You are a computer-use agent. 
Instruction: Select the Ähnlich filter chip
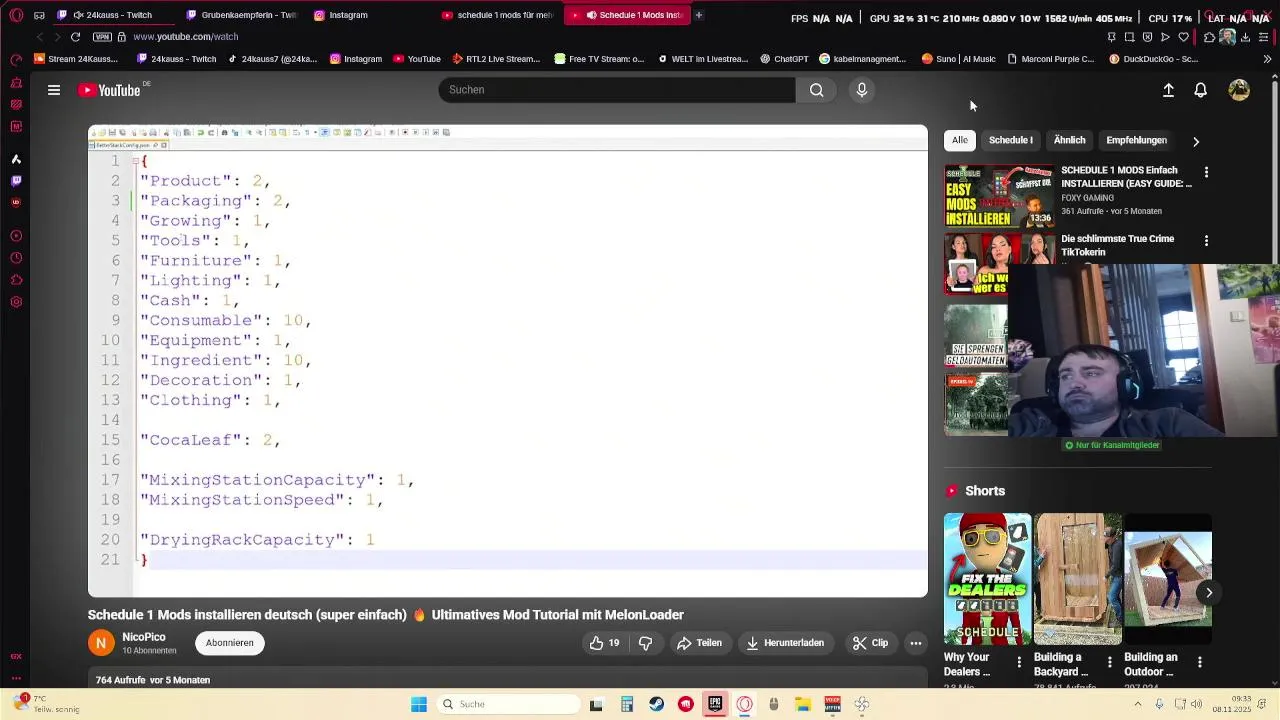1069,140
